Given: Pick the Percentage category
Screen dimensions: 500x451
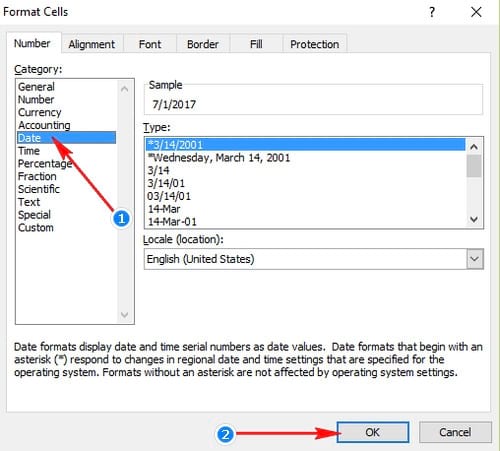Looking at the screenshot, I should (x=67, y=163).
